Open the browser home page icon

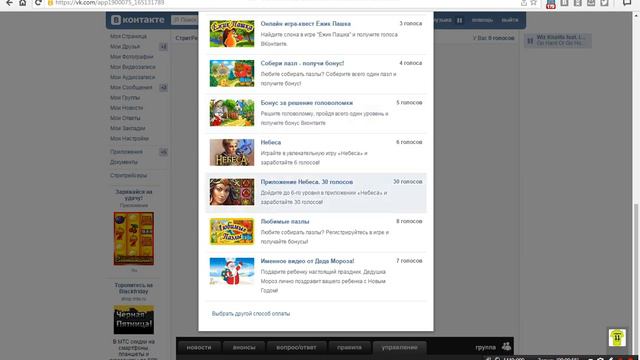(23, 3)
